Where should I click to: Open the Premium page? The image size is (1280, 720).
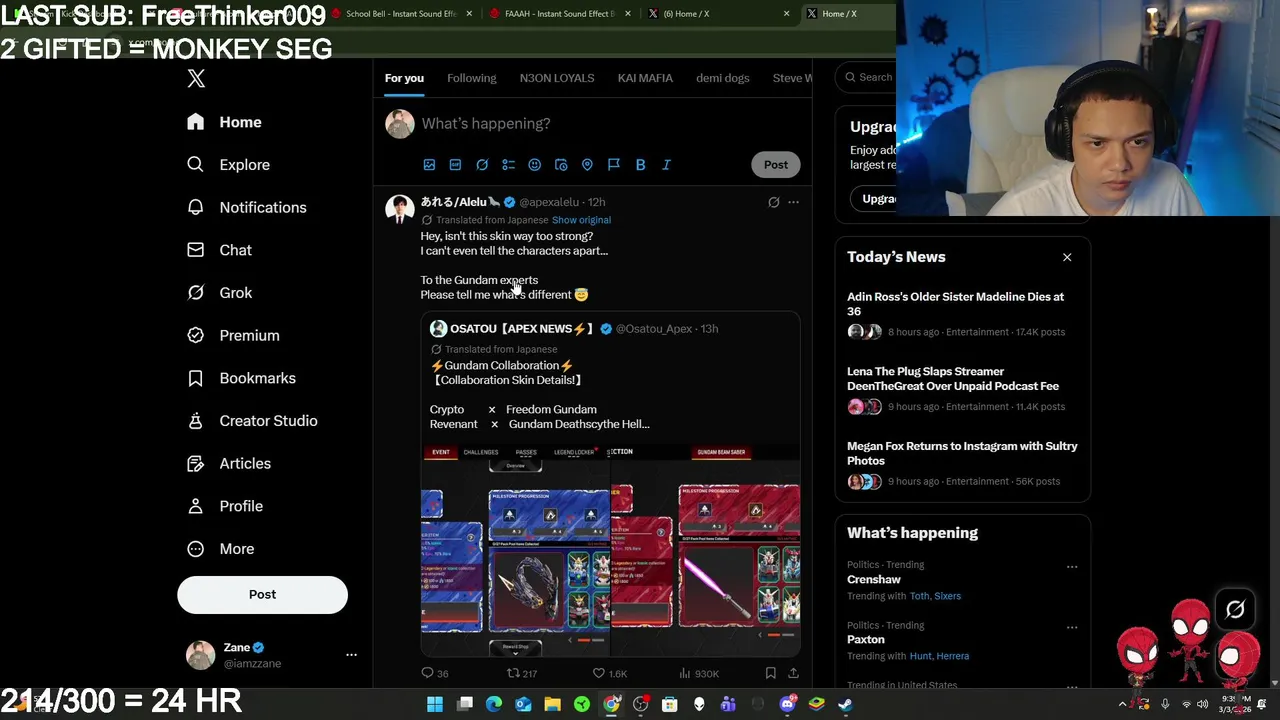pyautogui.click(x=233, y=336)
